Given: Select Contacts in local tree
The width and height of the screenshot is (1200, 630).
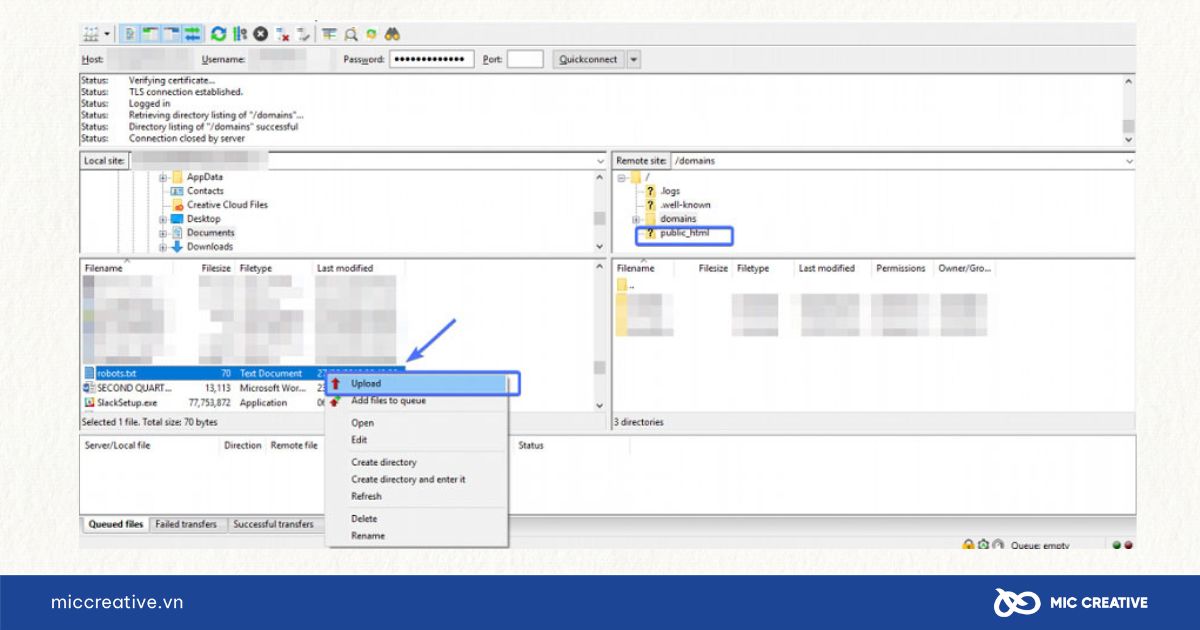Looking at the screenshot, I should 204,191.
